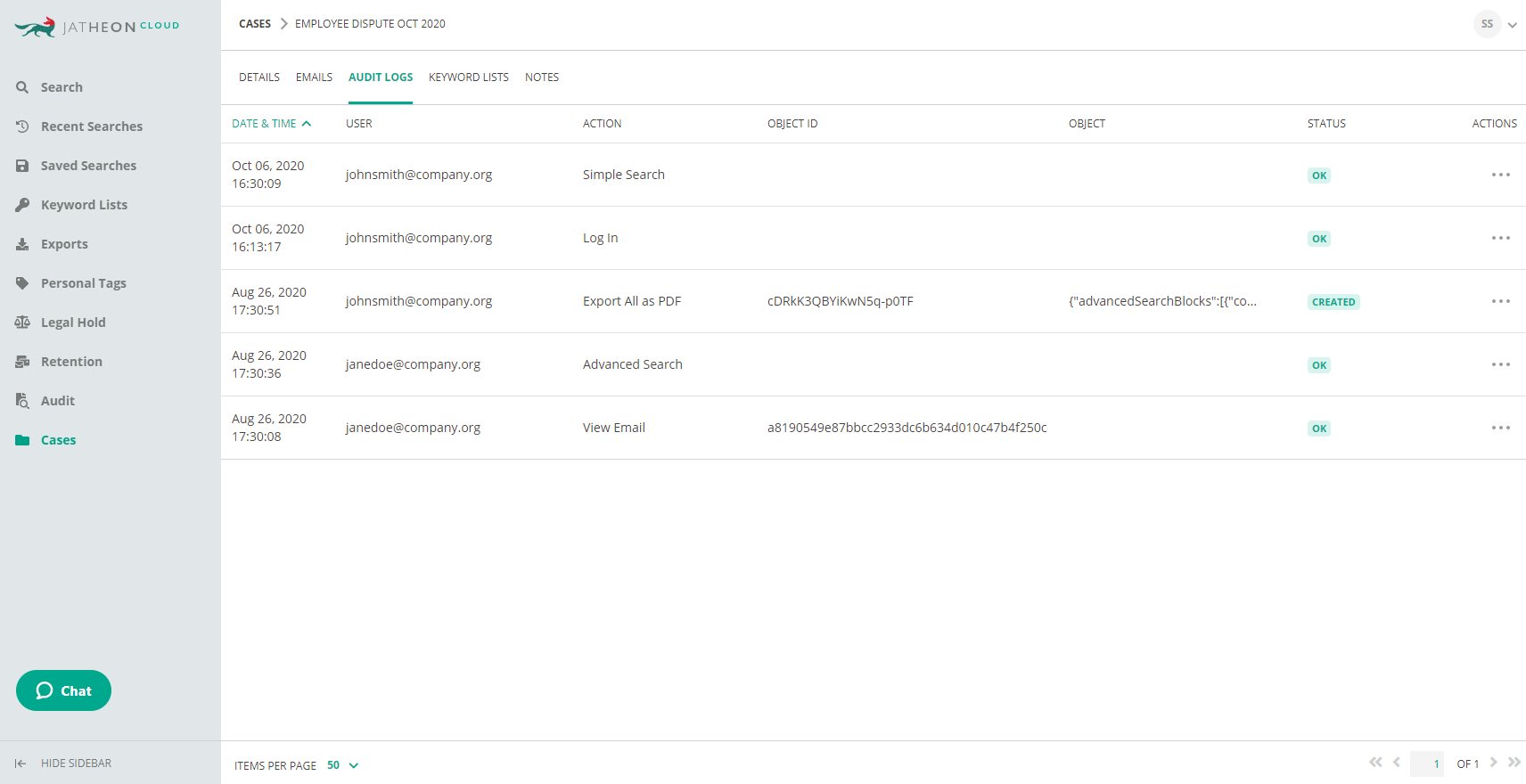Toggle Date & Time sort arrow
1526x784 pixels.
point(307,124)
